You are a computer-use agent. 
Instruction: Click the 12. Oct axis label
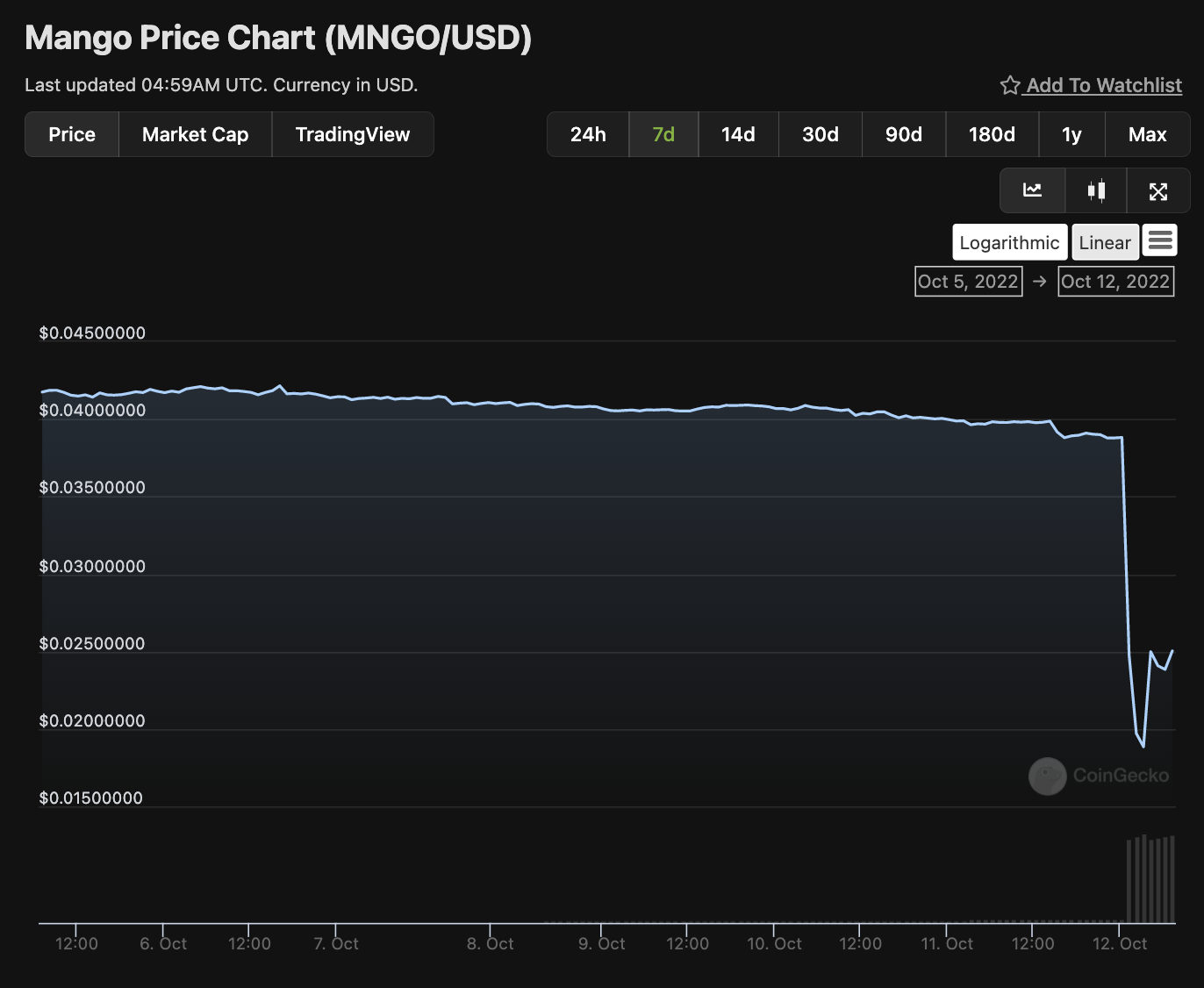pyautogui.click(x=1120, y=944)
